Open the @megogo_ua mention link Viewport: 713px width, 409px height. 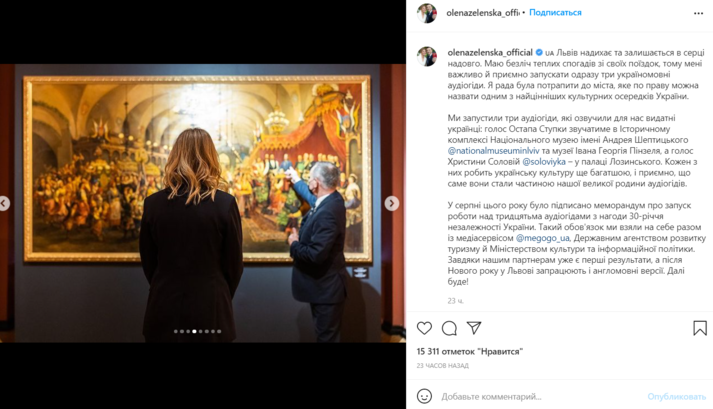pos(542,238)
